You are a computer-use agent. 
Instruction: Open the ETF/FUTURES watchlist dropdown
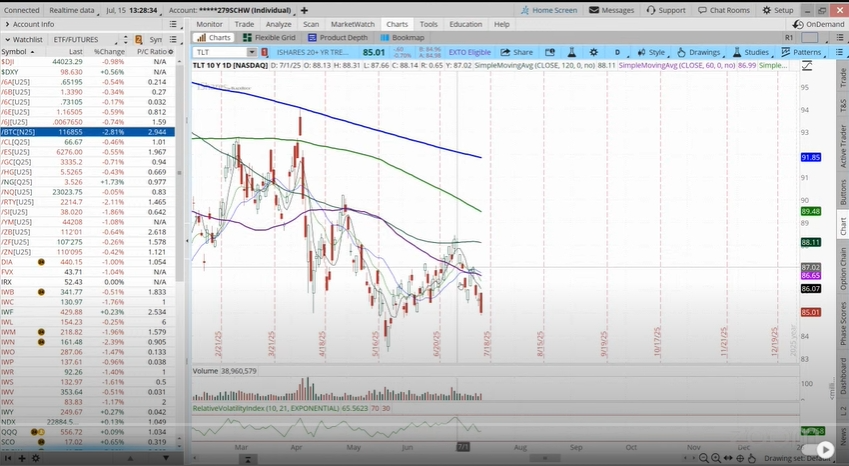(x=84, y=40)
